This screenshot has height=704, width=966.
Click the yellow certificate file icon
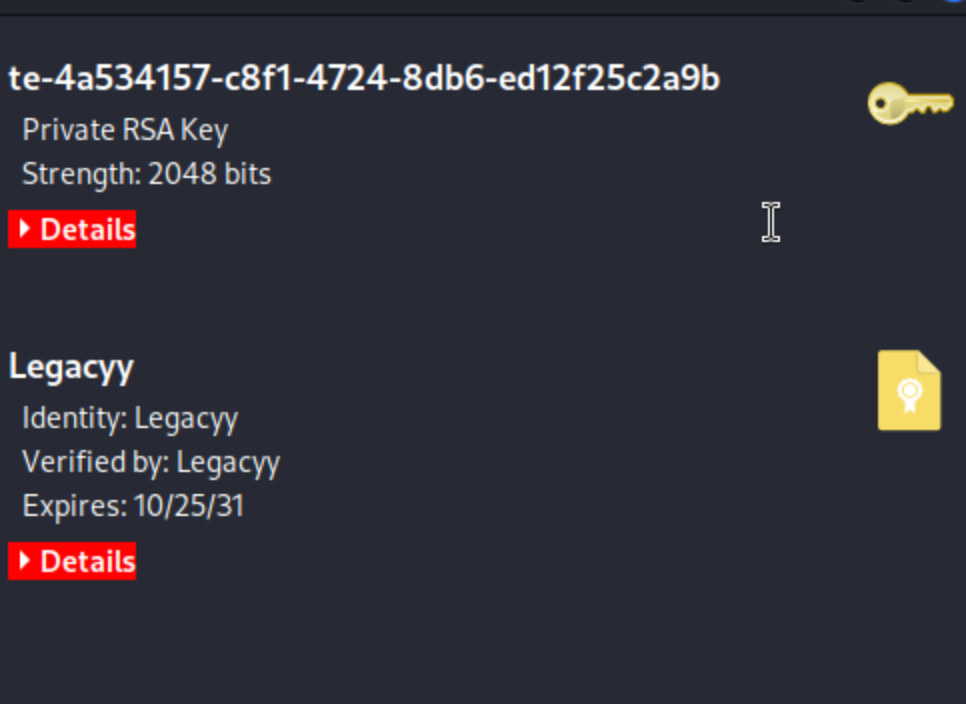tap(909, 390)
